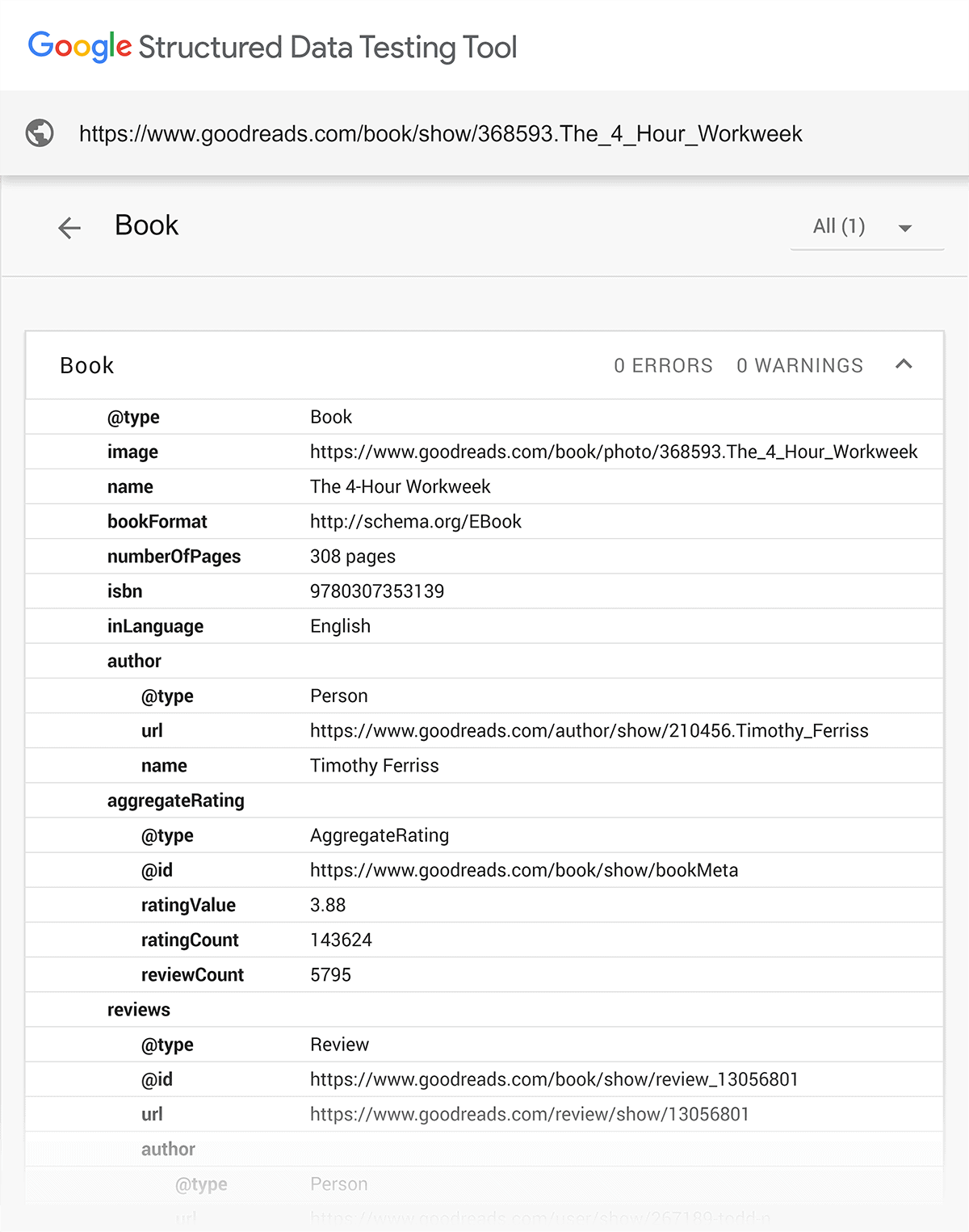Select the top @type value Book
Screen dimensions: 969x1232
tap(331, 417)
